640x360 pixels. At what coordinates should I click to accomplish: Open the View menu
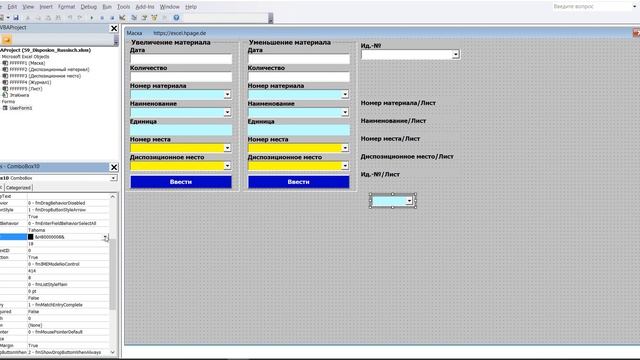pyautogui.click(x=28, y=7)
